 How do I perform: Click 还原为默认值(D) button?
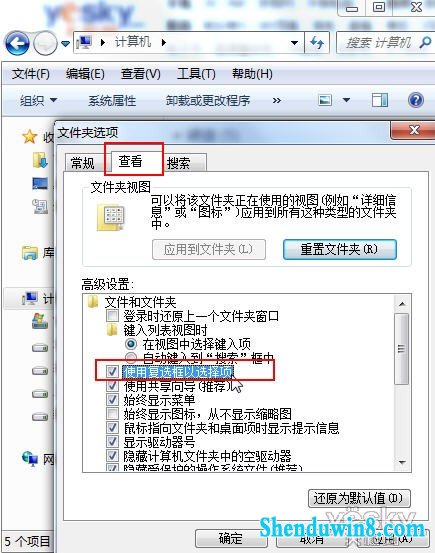(359, 498)
